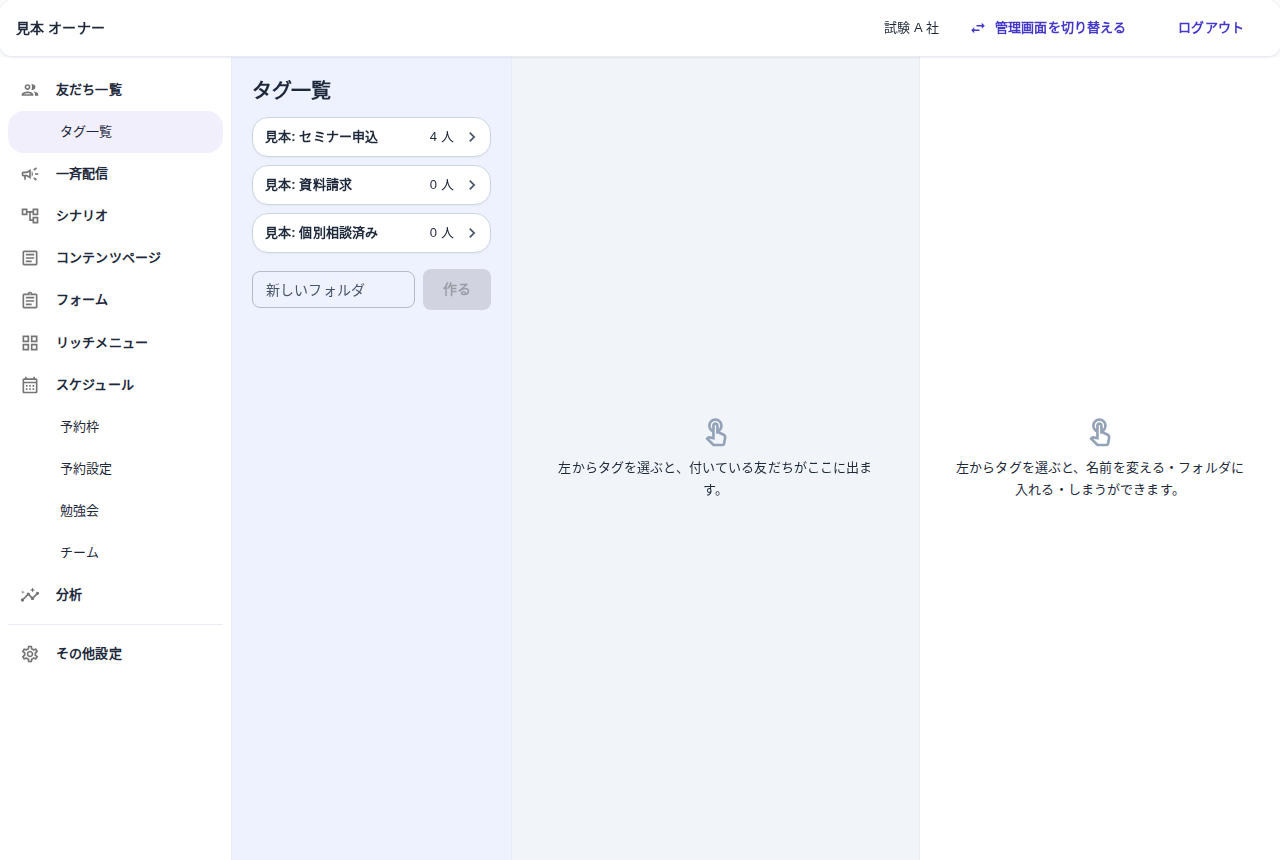
Task: Open チーム in the sidebar
Action: point(115,553)
